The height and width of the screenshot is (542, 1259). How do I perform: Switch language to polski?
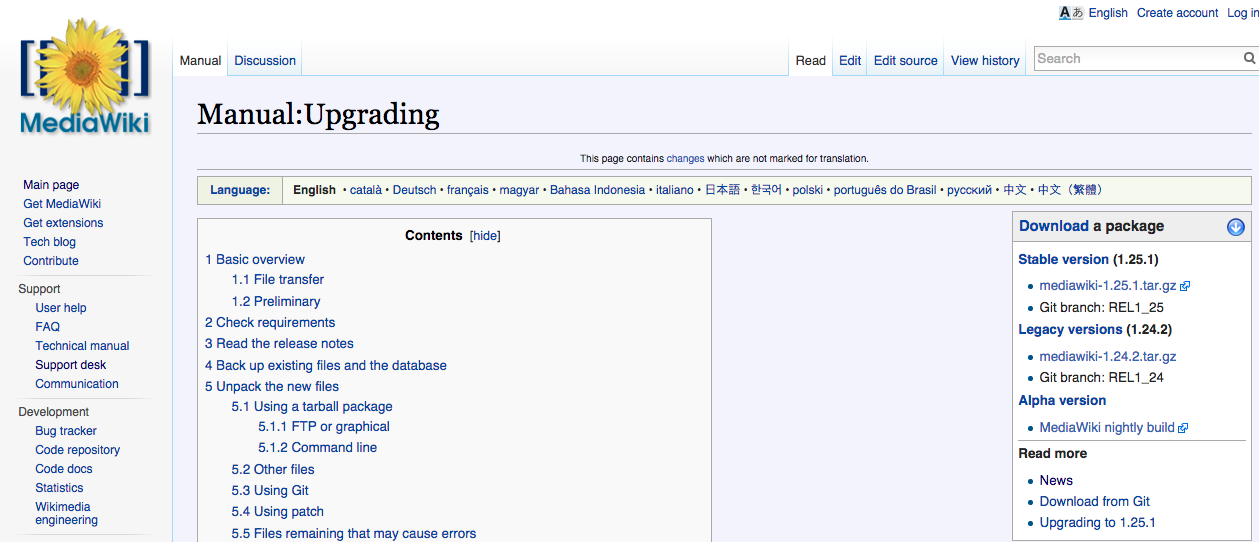tap(808, 190)
